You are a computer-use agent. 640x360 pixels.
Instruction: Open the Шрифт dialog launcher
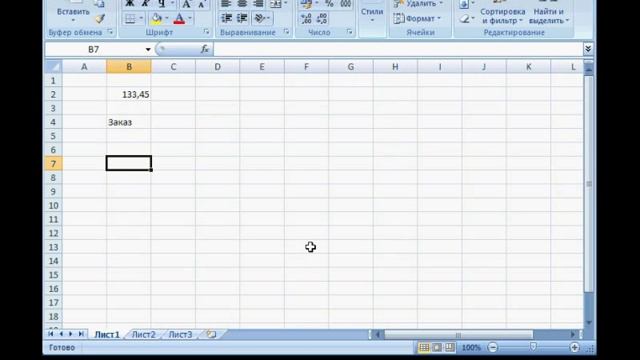[x=206, y=32]
